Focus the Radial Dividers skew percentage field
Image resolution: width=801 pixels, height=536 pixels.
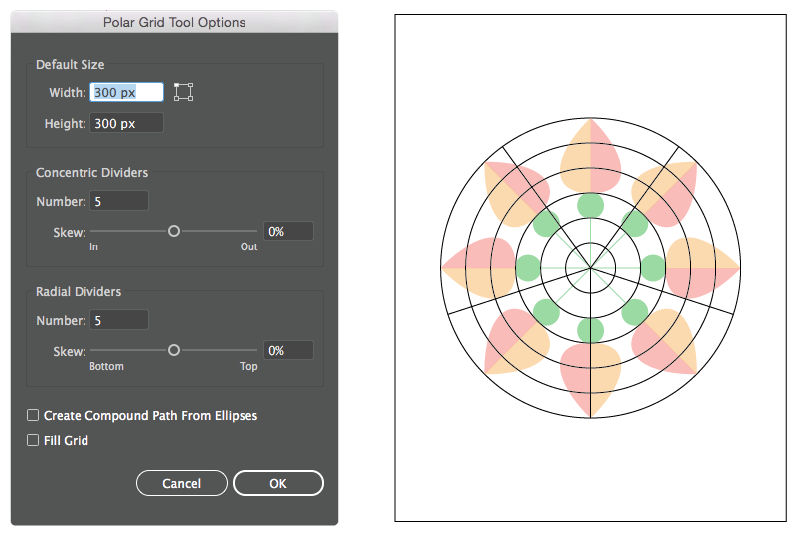[288, 350]
